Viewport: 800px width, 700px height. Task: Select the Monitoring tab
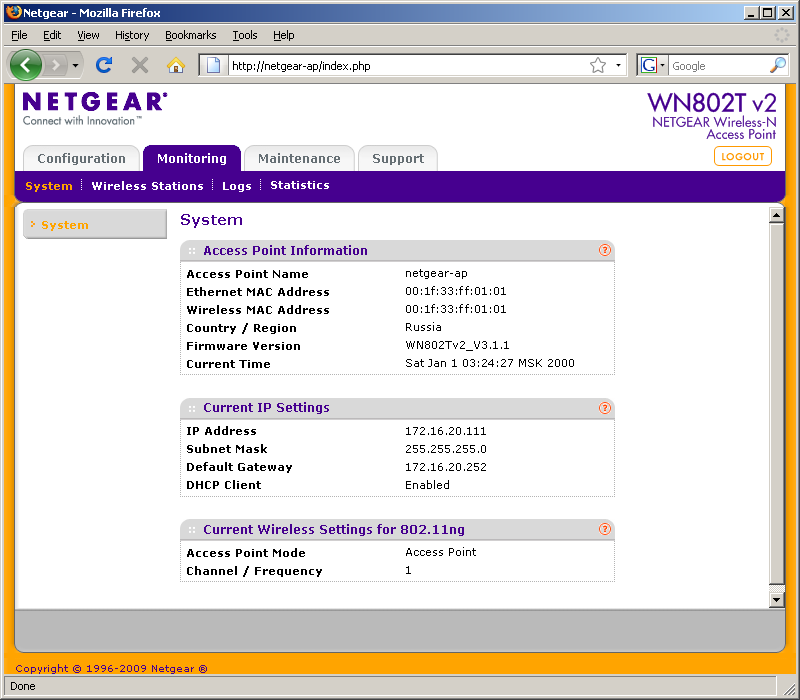point(192,159)
